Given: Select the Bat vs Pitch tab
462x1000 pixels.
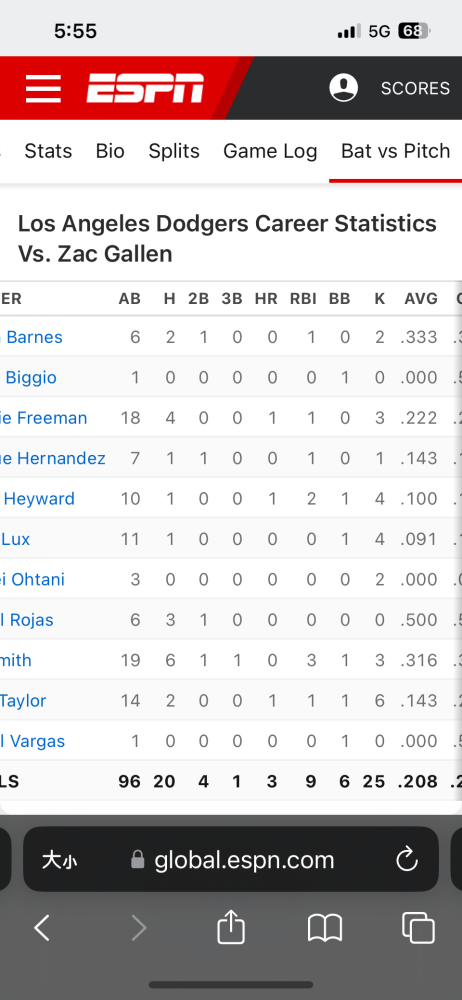Looking at the screenshot, I should [396, 151].
